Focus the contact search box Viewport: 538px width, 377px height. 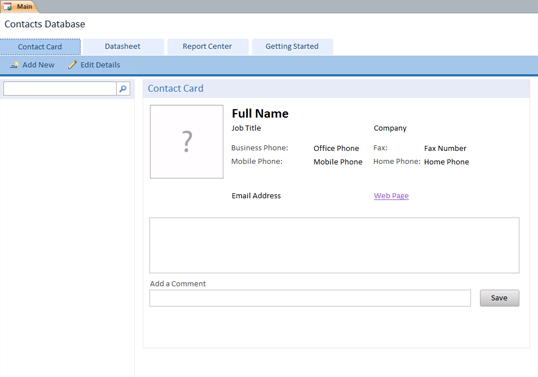click(60, 89)
